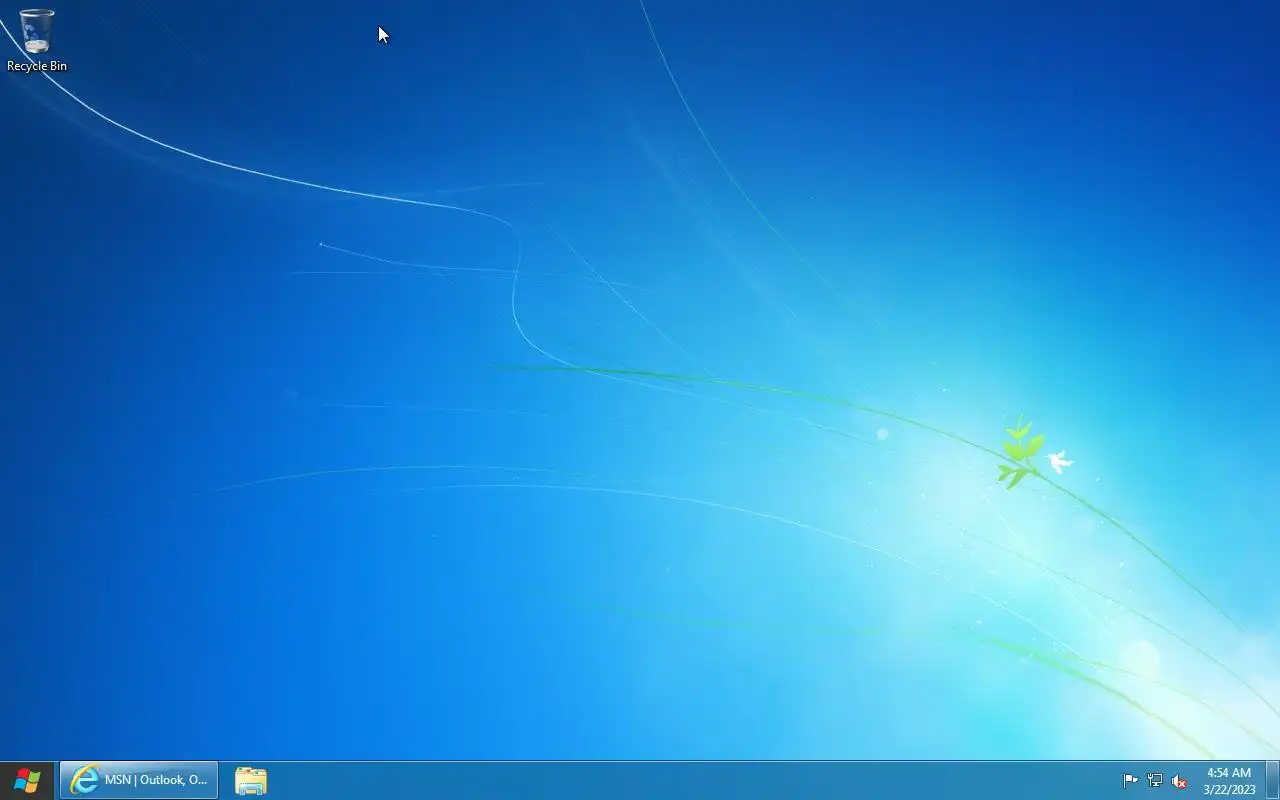Screen dimensions: 1280x800
Task: Open the Windows Start menu orb
Action: [x=27, y=780]
